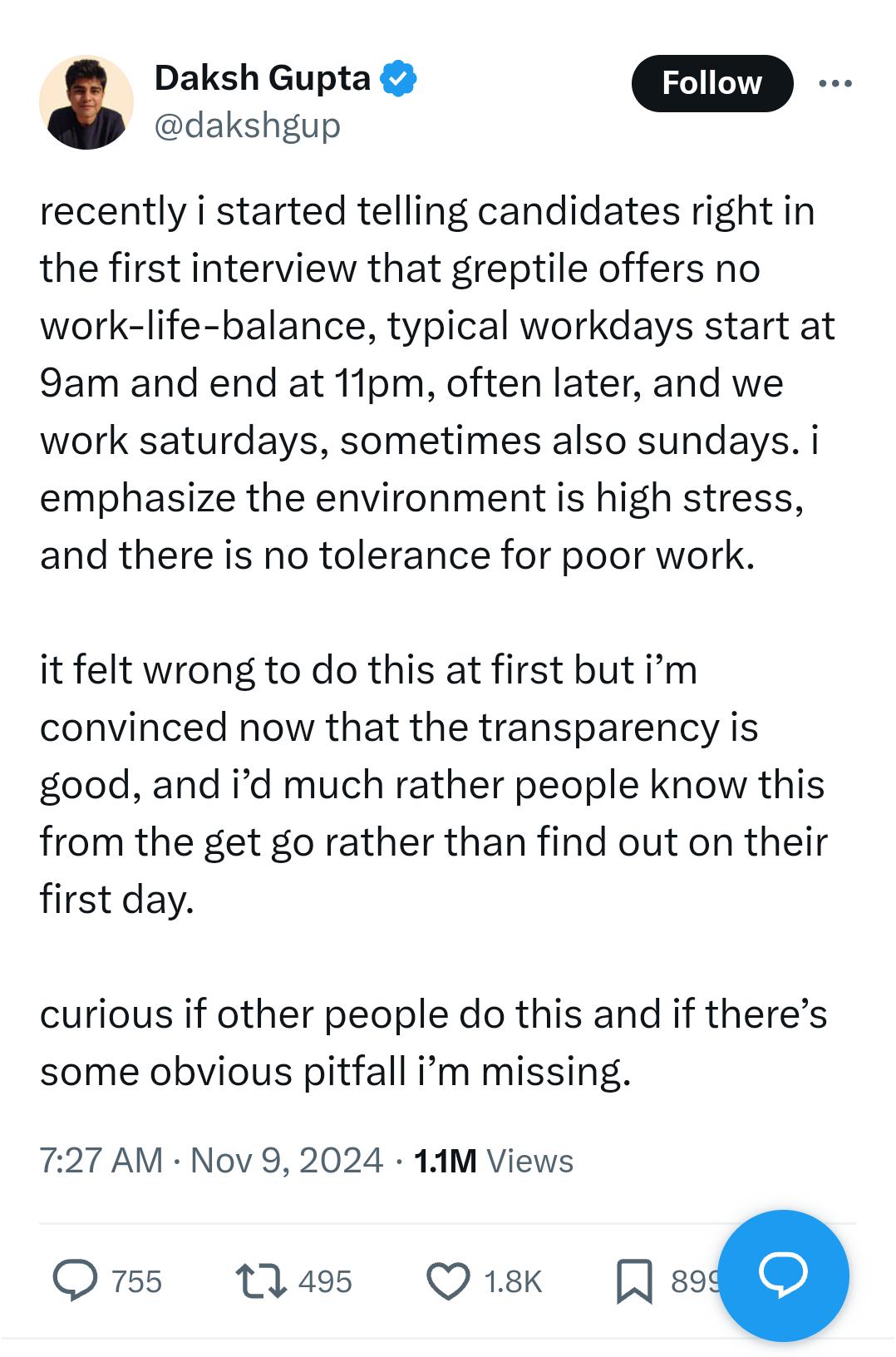Screen dimensions: 896x1357
Task: Click the repost arrows icon
Action: (x=261, y=1281)
